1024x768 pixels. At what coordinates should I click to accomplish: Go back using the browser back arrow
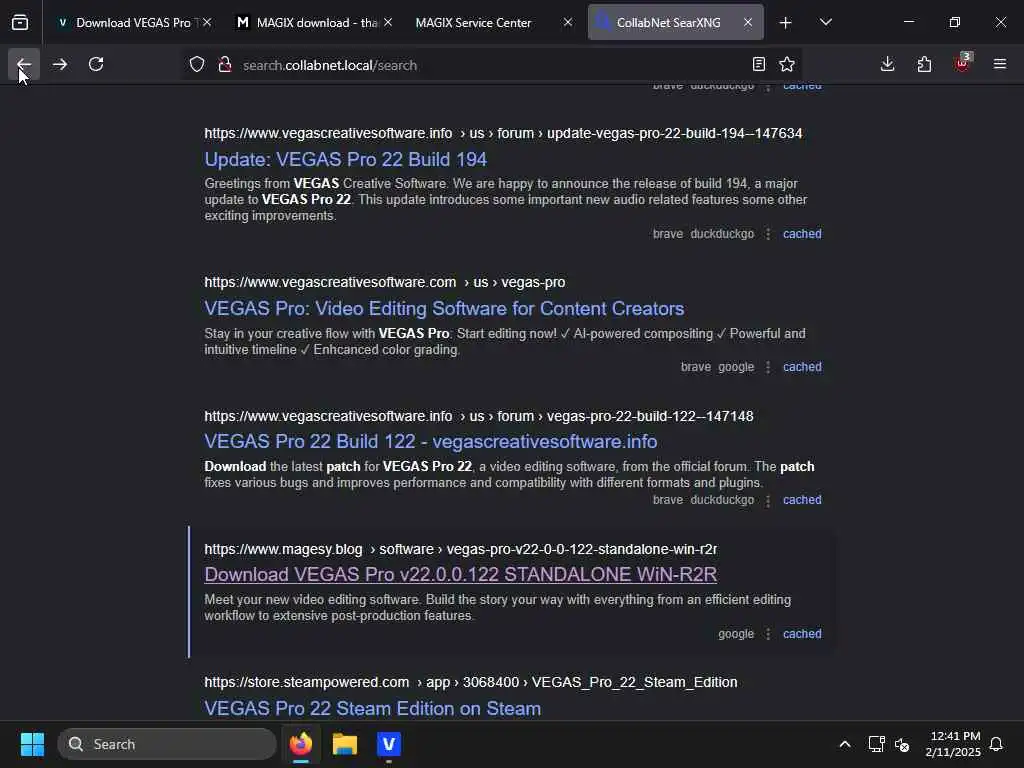[24, 64]
